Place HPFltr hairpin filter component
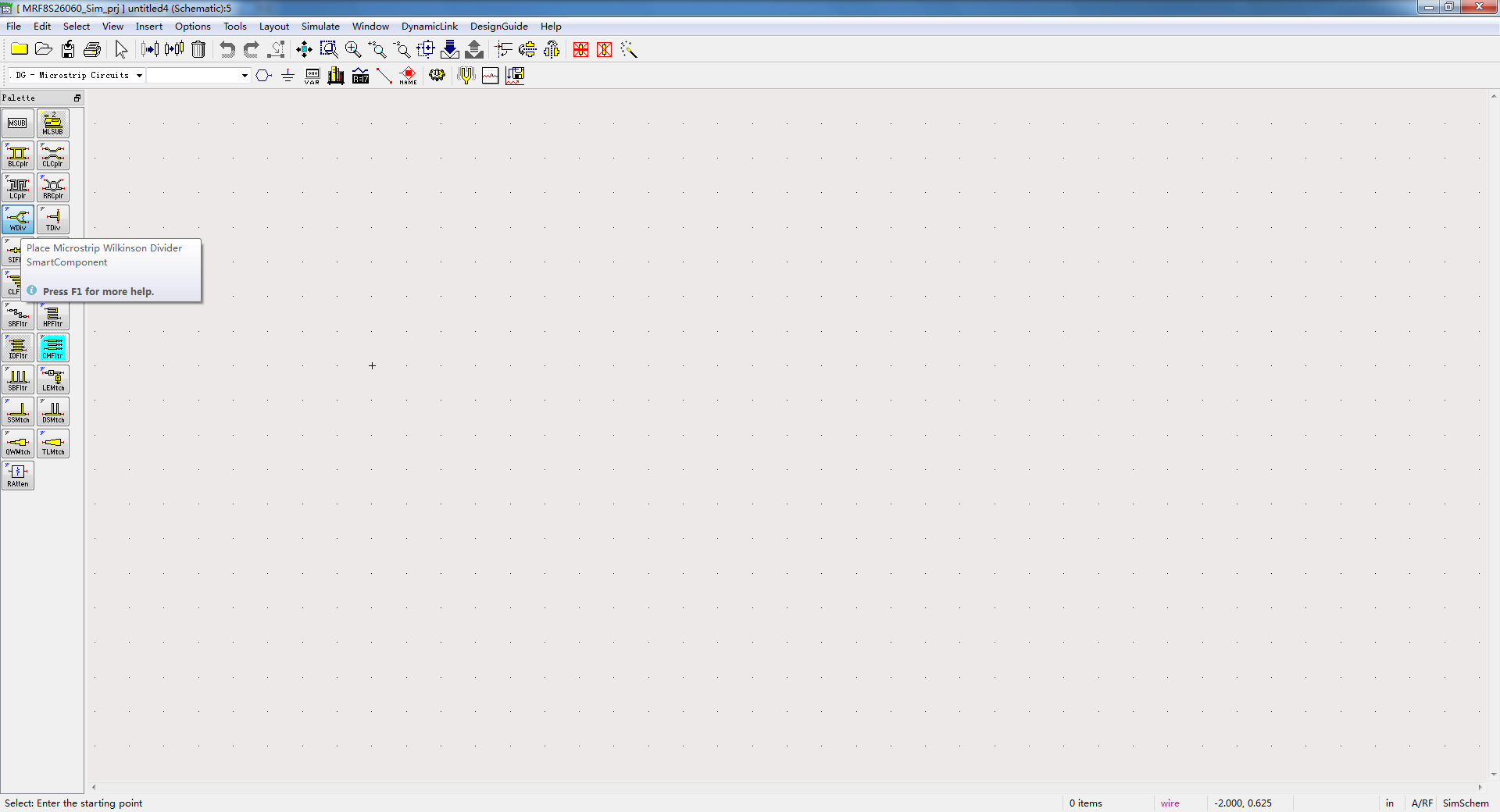1500x812 pixels. (53, 315)
